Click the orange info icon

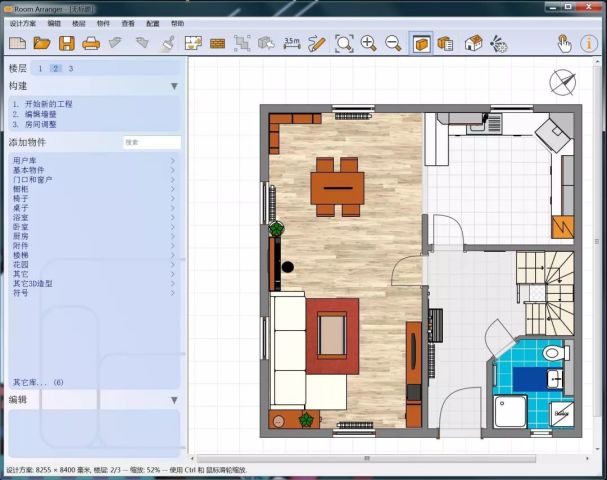588,43
